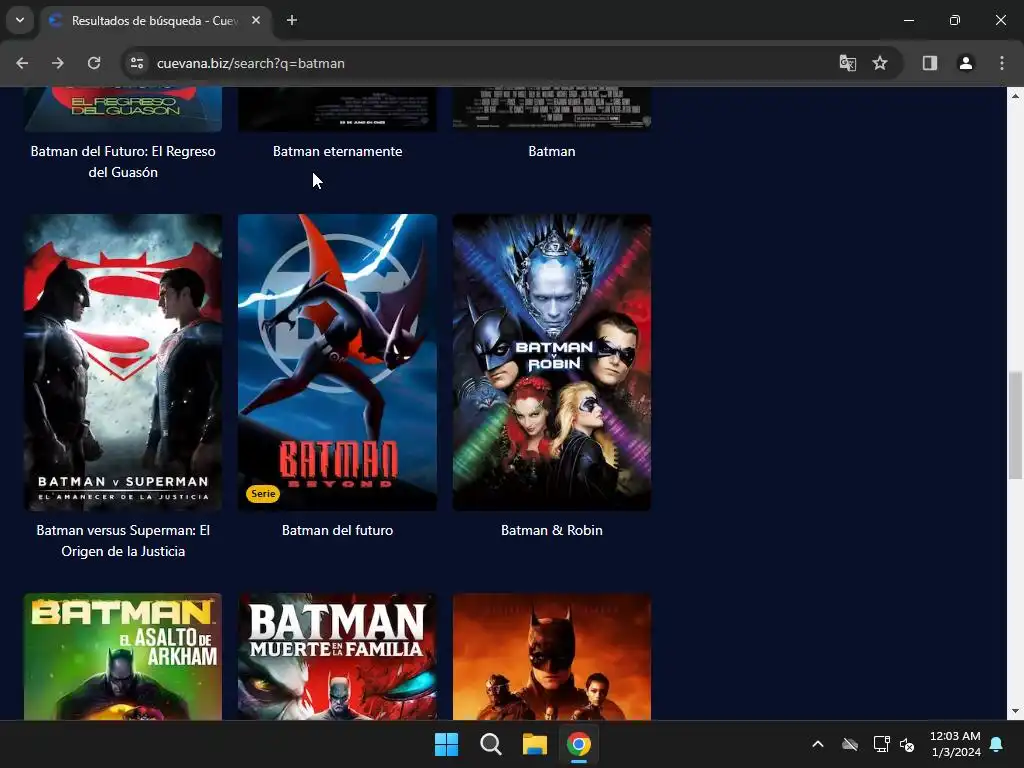Screen dimensions: 1024x768
Task: Open the notifications bell
Action: 997,744
